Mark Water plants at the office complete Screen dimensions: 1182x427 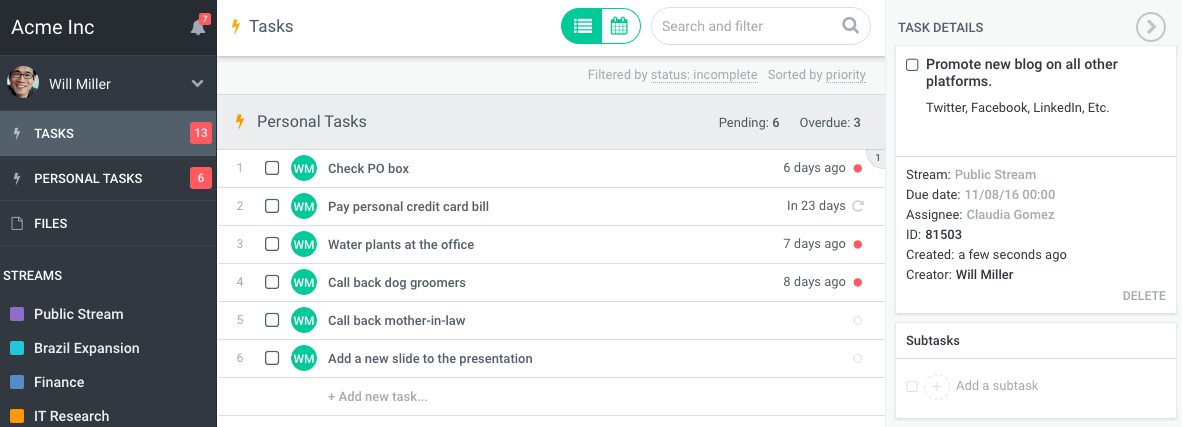272,244
